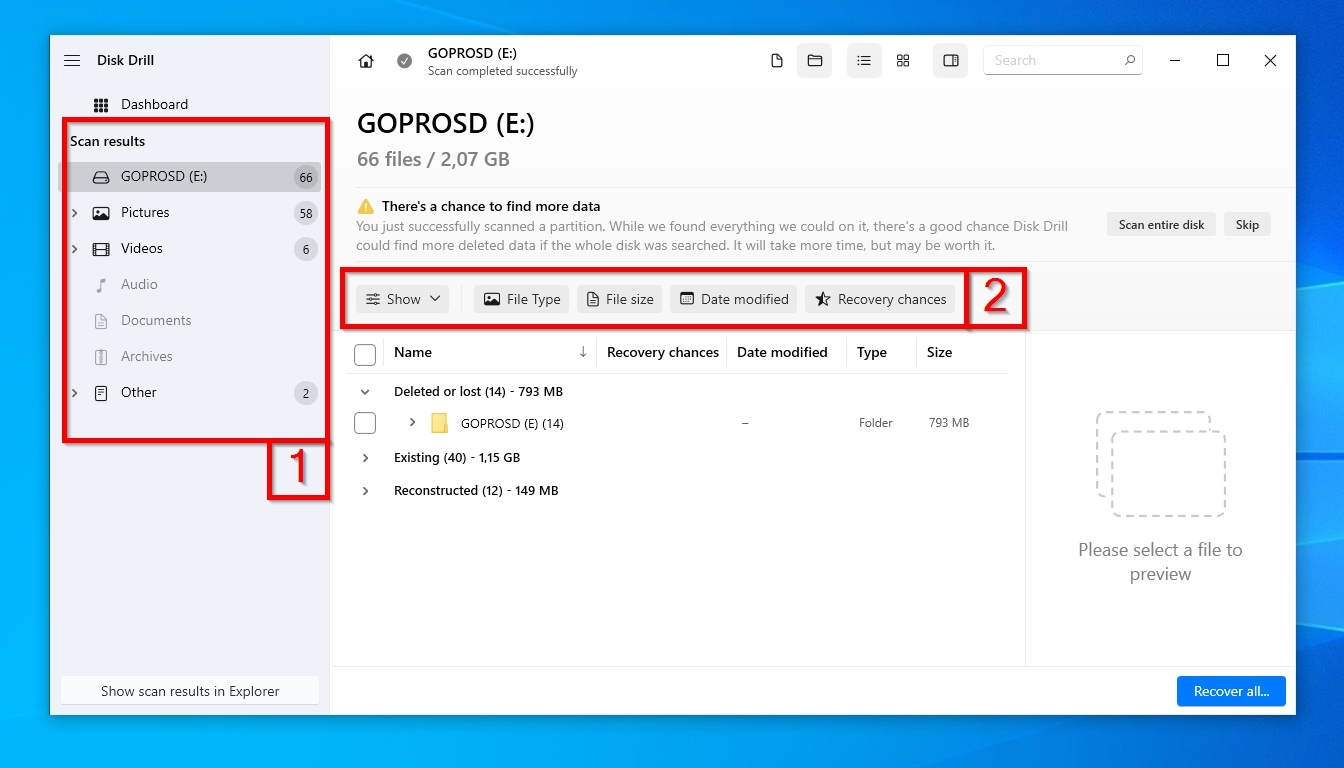
Task: Tick the select-all checkbox in the header
Action: point(365,354)
